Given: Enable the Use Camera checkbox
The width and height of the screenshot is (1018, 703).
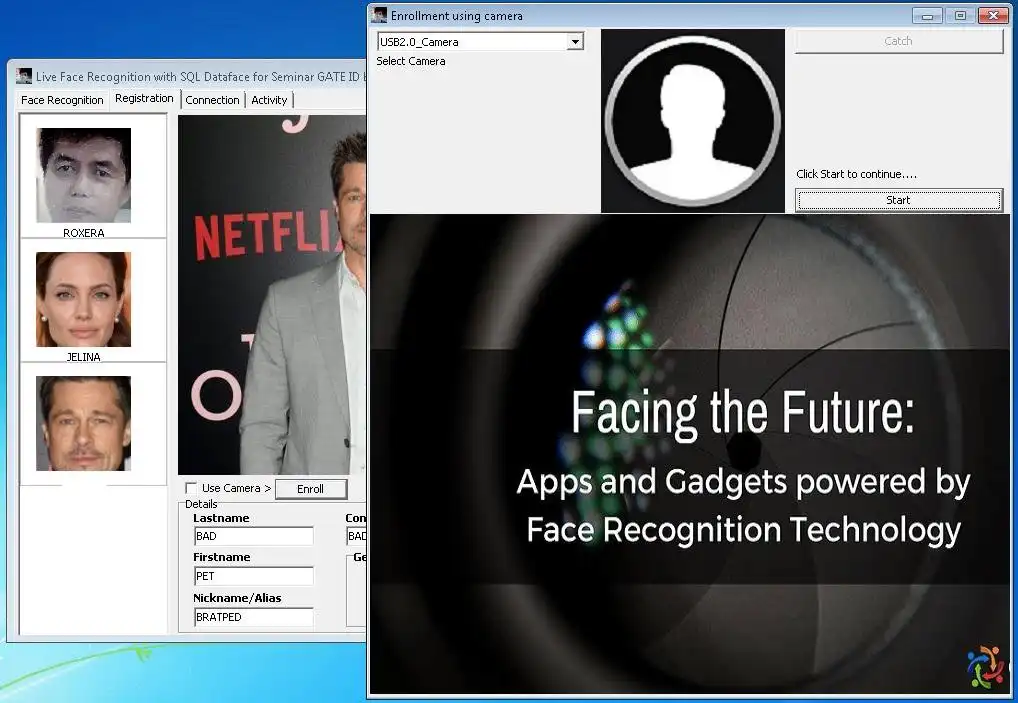Looking at the screenshot, I should tap(192, 488).
